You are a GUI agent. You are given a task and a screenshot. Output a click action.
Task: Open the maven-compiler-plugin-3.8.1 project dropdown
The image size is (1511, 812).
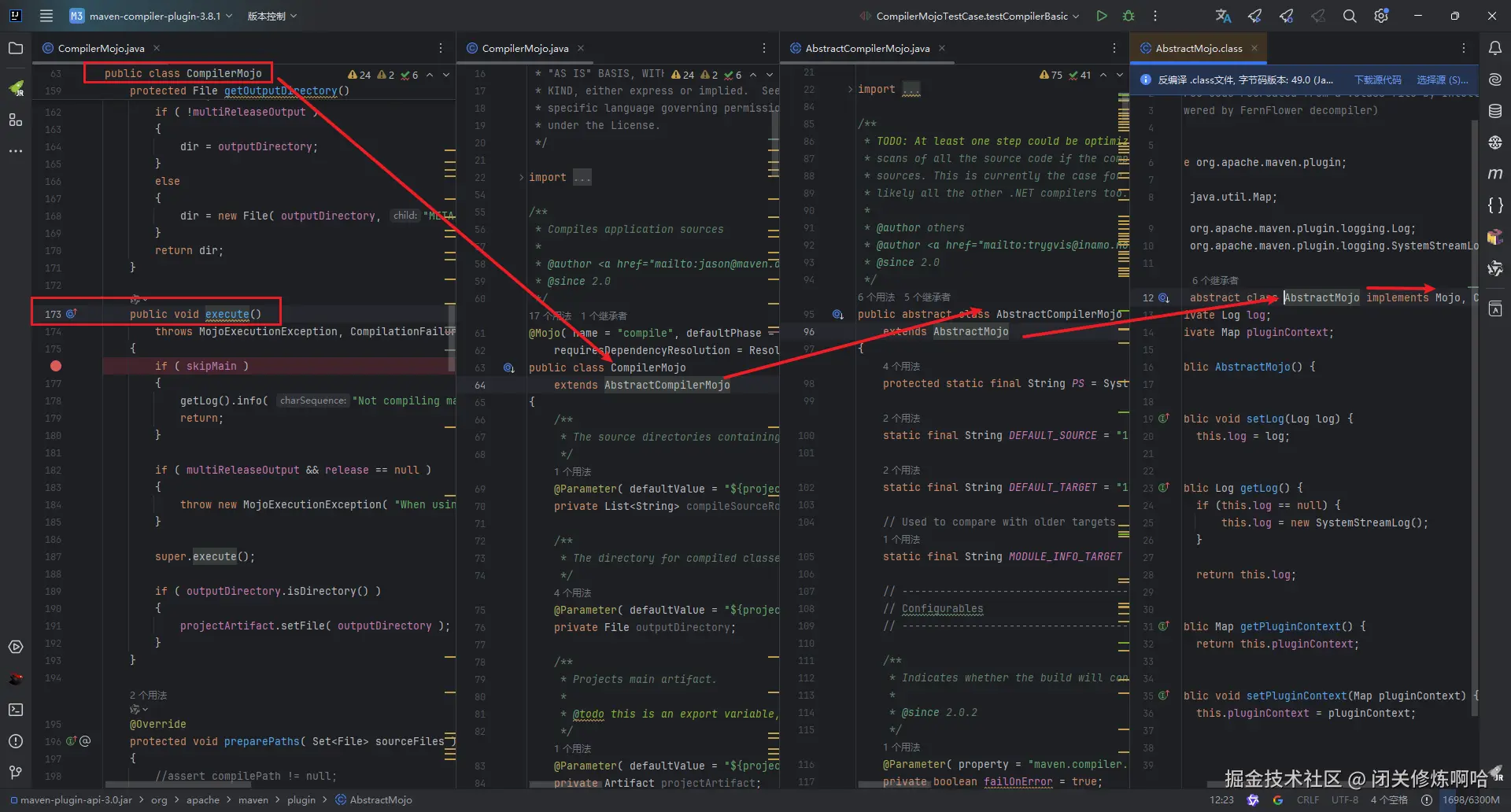click(x=151, y=16)
